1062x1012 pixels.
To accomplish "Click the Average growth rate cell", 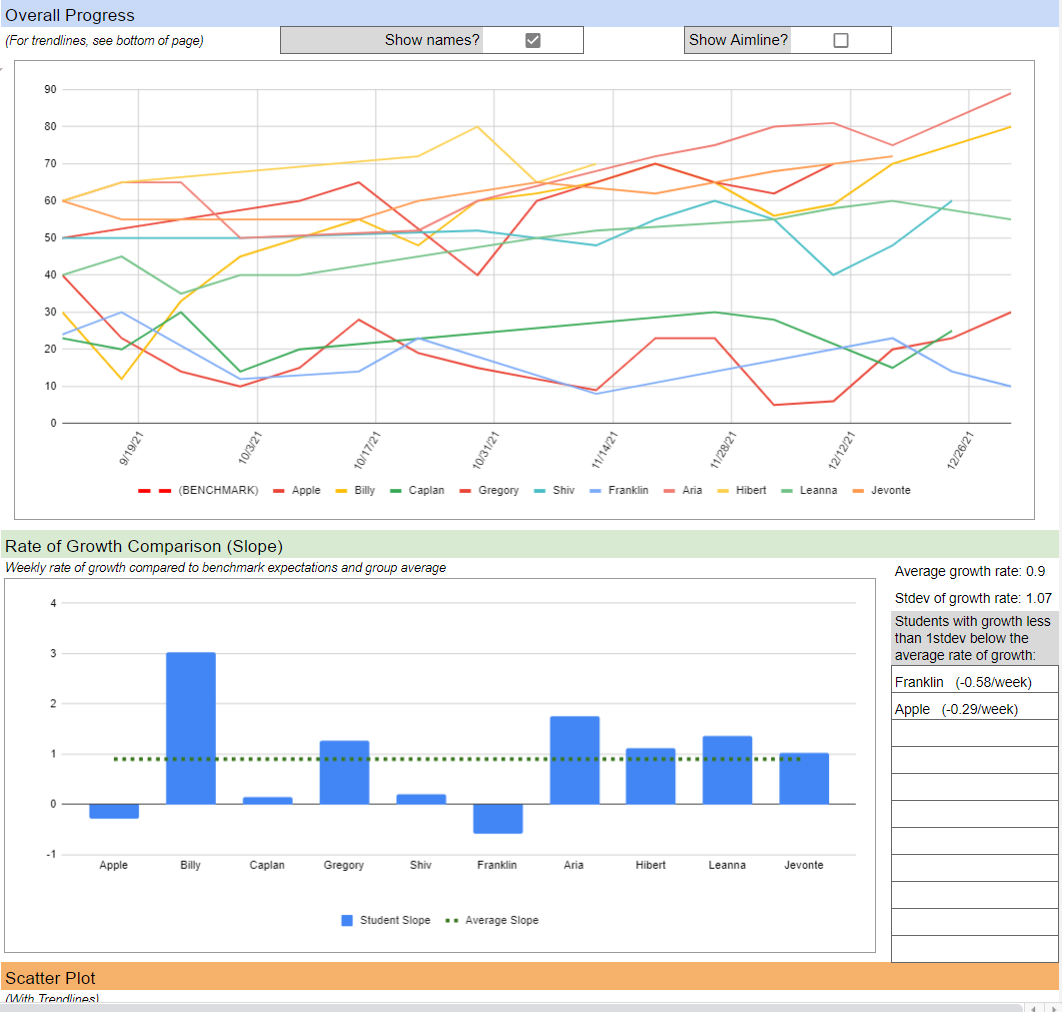I will click(x=970, y=571).
